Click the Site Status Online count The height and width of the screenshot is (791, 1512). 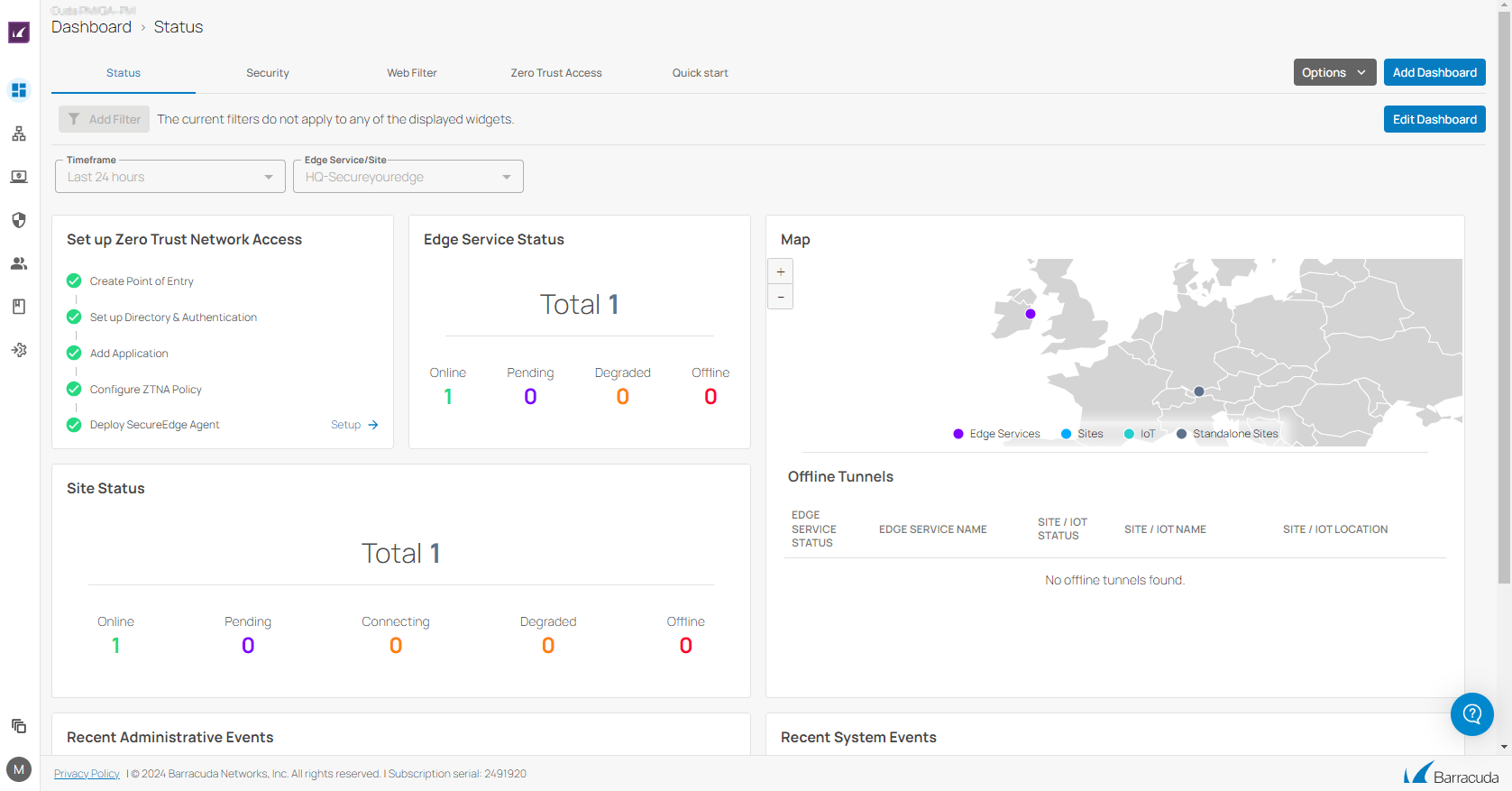pos(115,646)
